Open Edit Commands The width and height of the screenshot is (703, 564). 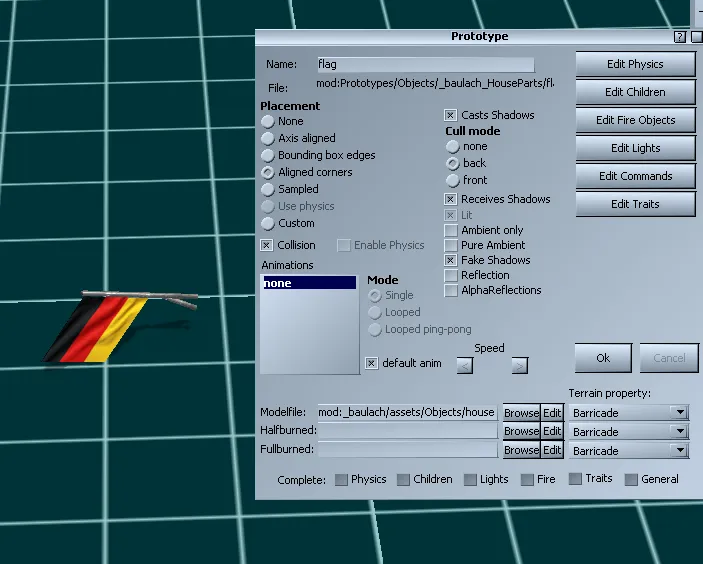click(x=635, y=176)
